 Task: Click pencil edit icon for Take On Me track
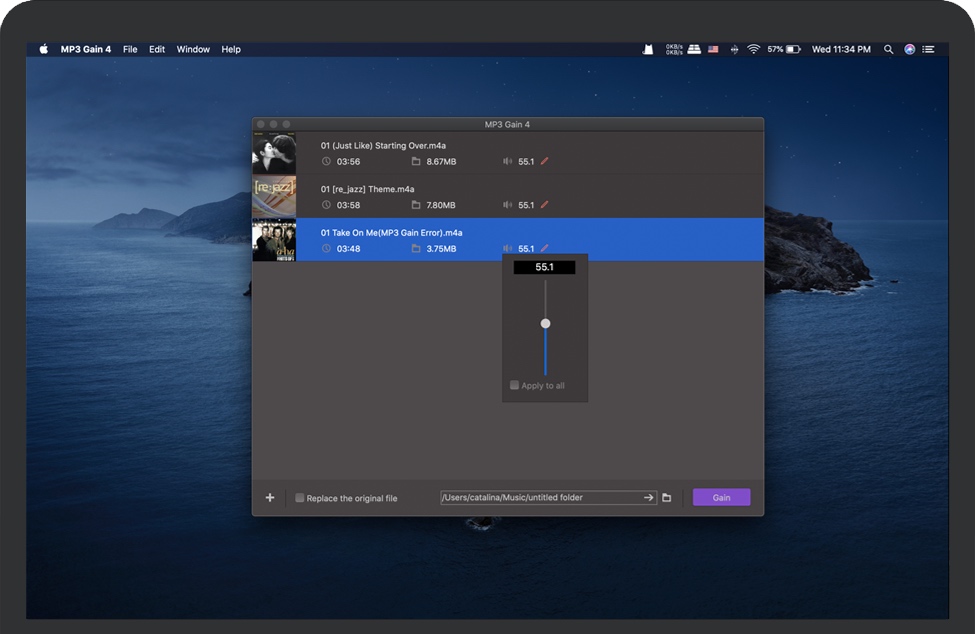545,248
